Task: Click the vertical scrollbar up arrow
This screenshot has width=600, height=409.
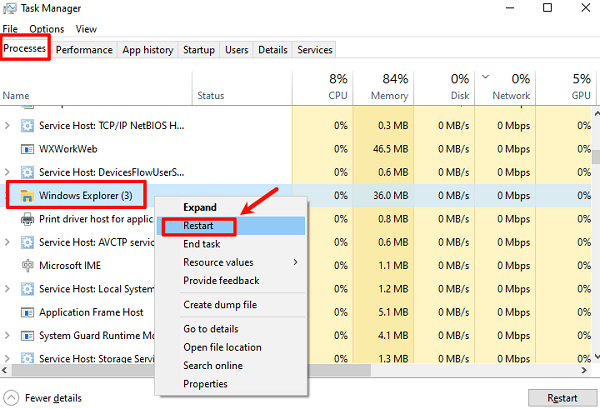Action: pyautogui.click(x=596, y=114)
